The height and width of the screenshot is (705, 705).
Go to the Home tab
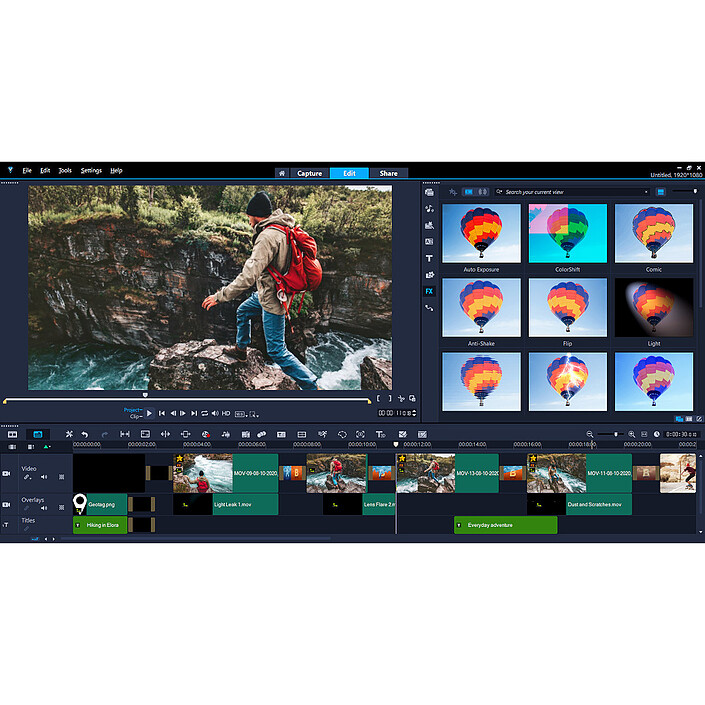[x=282, y=173]
